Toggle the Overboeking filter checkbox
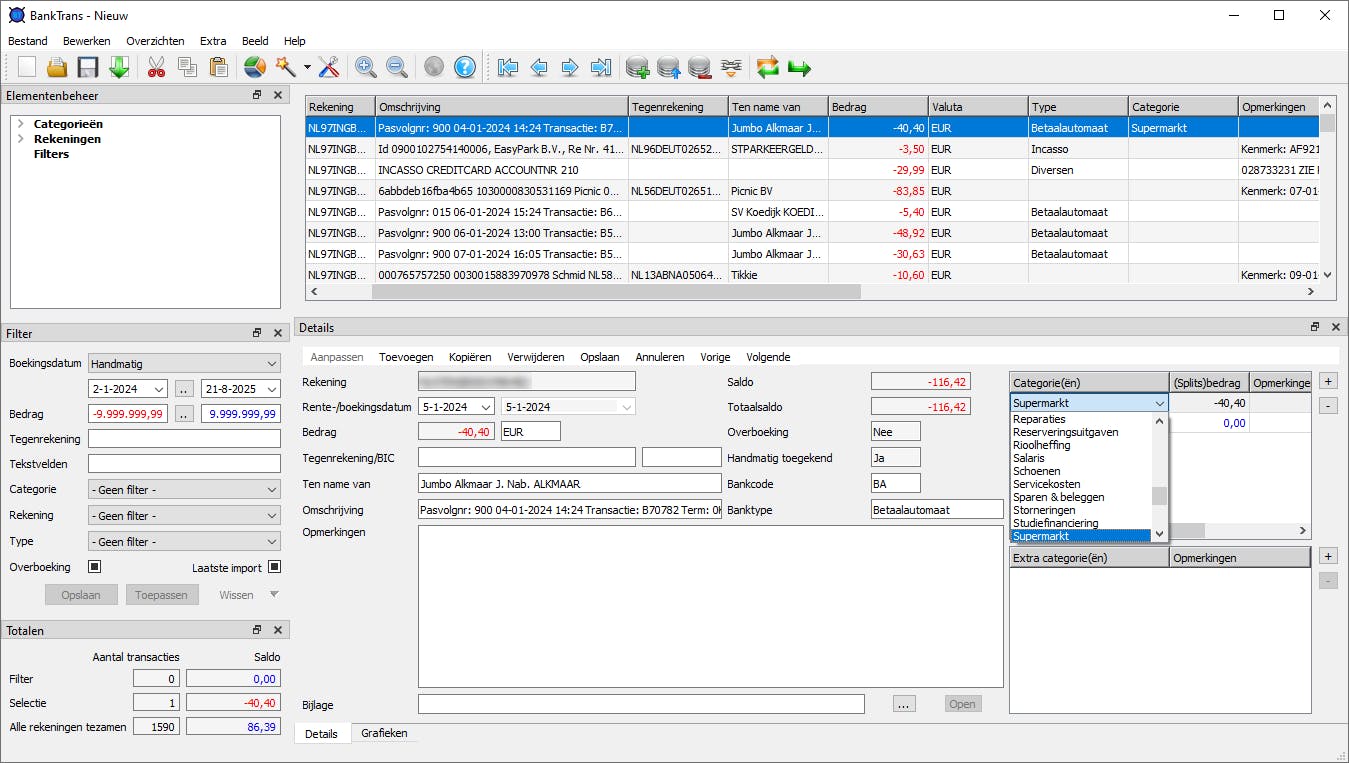Image resolution: width=1349 pixels, height=763 pixels. click(95, 567)
